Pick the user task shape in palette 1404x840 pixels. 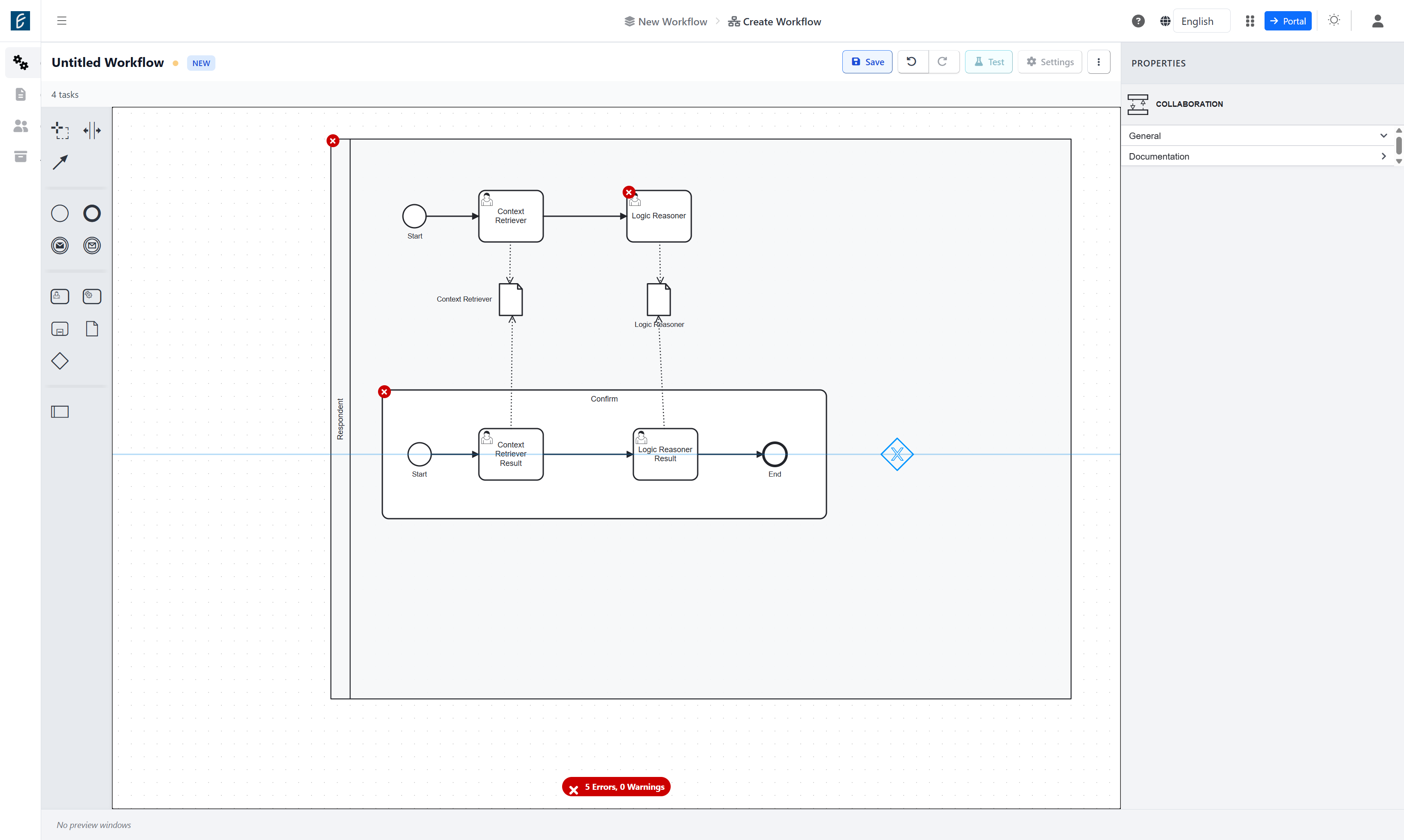pyautogui.click(x=60, y=296)
